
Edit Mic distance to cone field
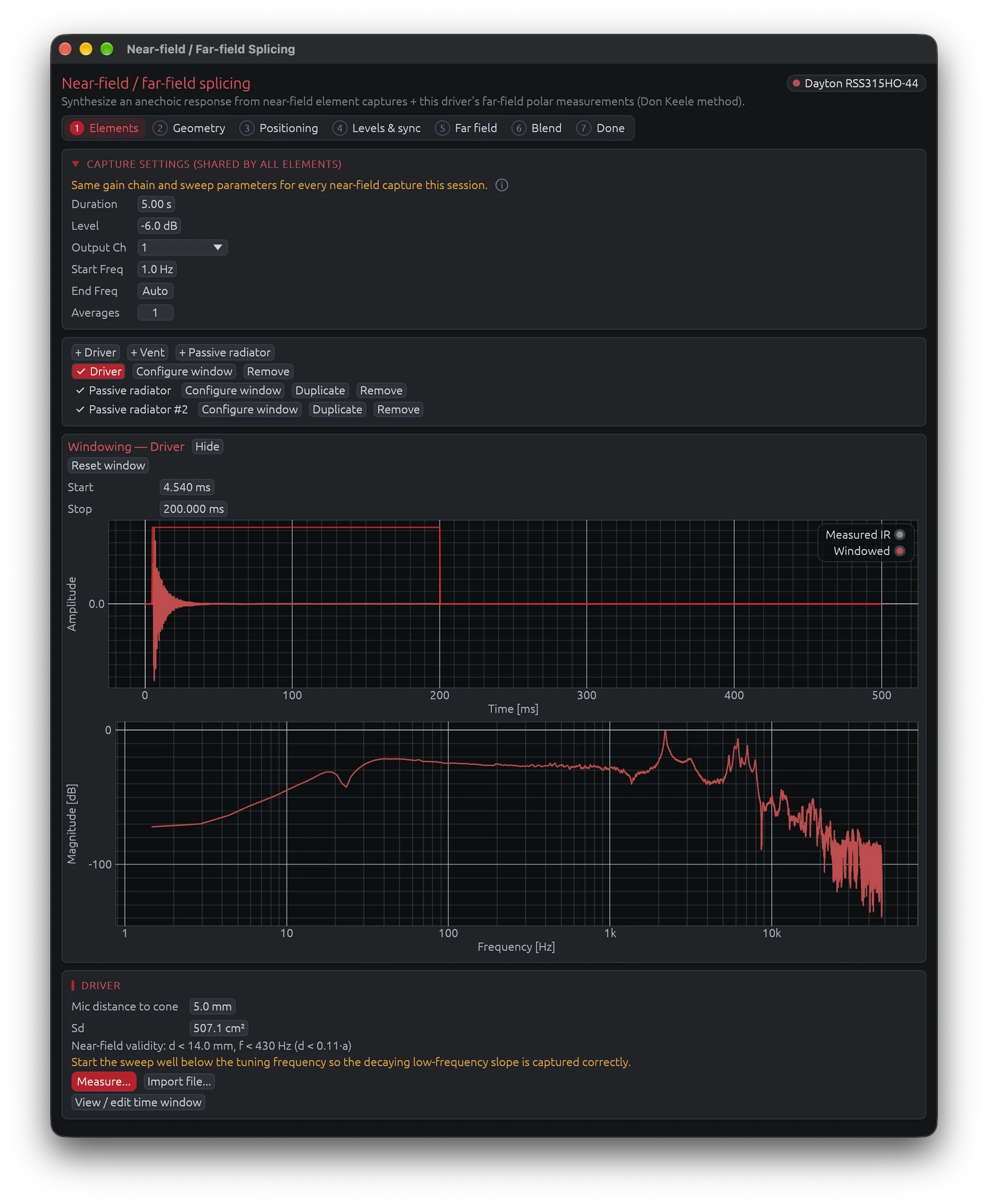pos(212,1007)
